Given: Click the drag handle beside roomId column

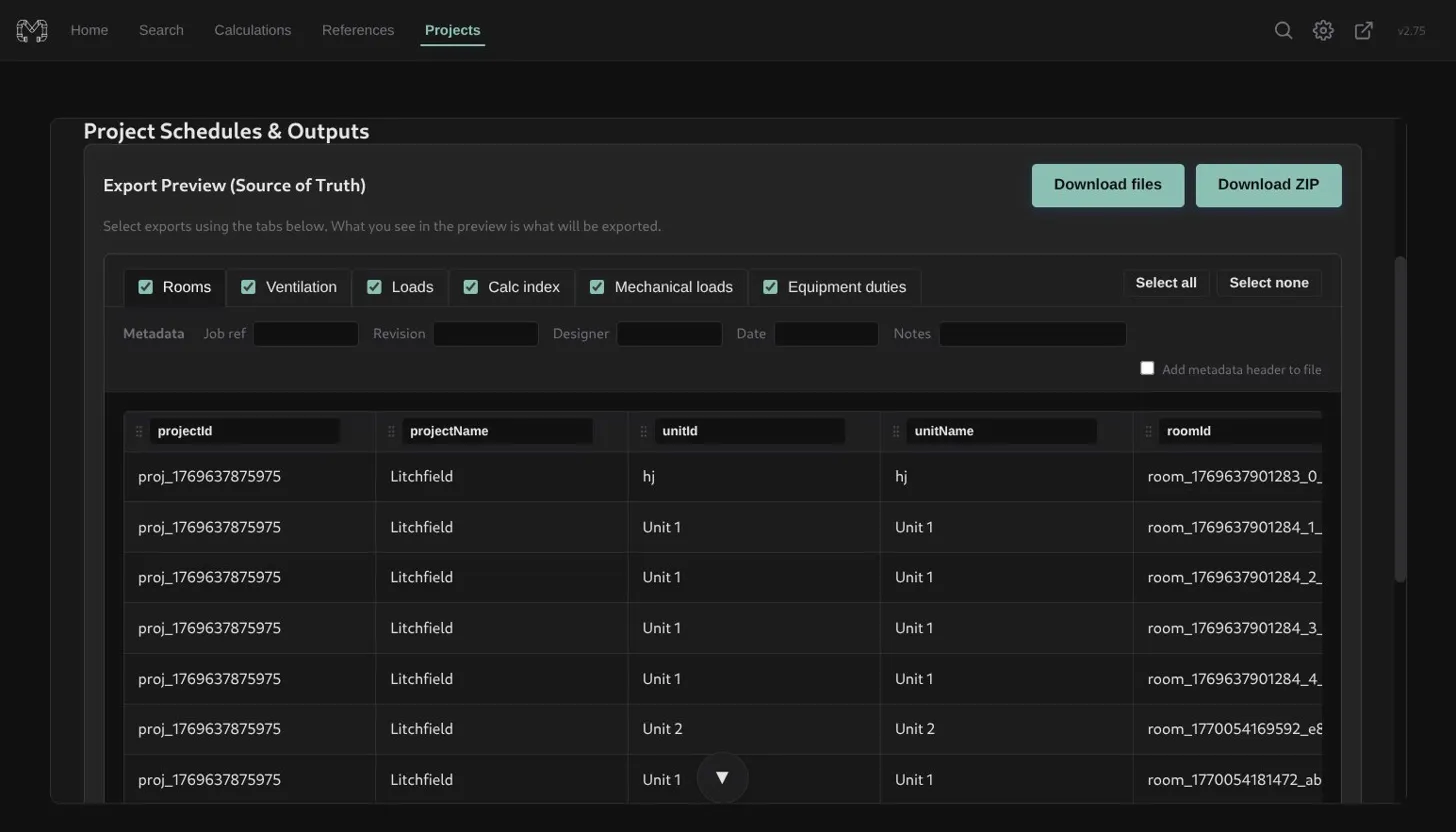Looking at the screenshot, I should 1147,431.
